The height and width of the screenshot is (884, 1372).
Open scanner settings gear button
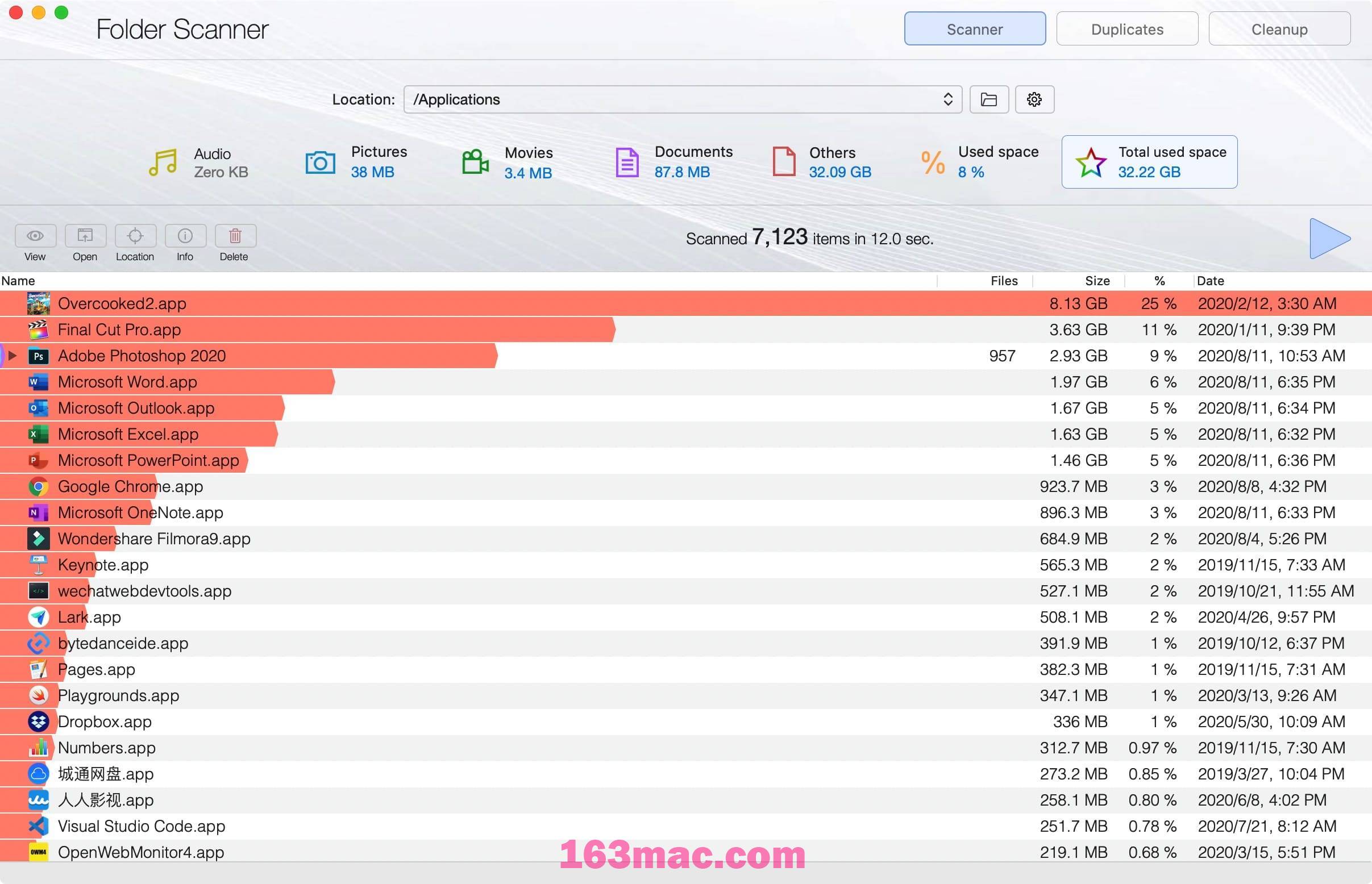[x=1034, y=99]
